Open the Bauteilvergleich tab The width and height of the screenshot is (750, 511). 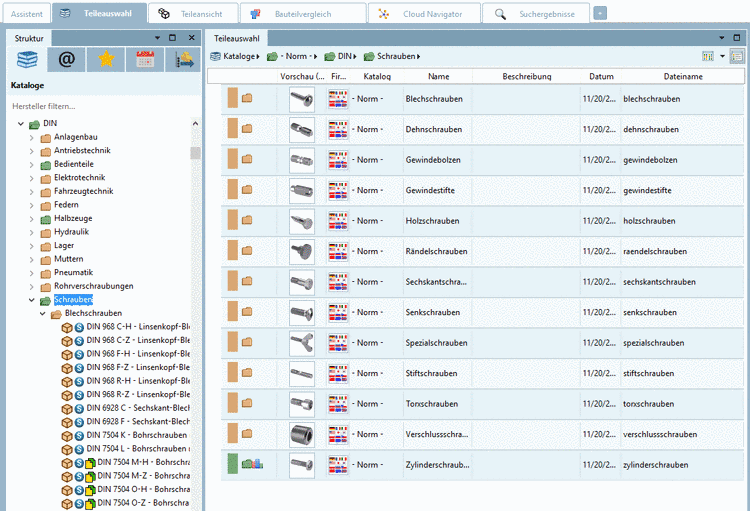coord(303,14)
